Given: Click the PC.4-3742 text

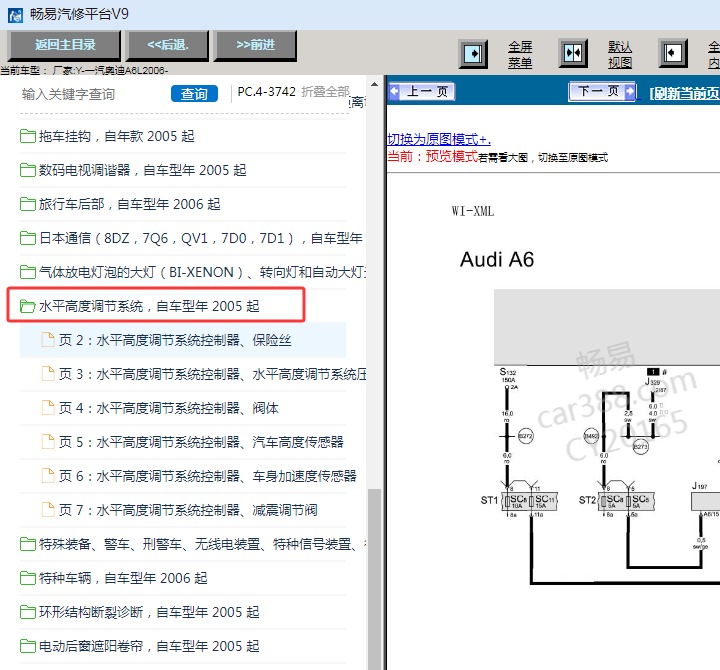Looking at the screenshot, I should point(266,92).
